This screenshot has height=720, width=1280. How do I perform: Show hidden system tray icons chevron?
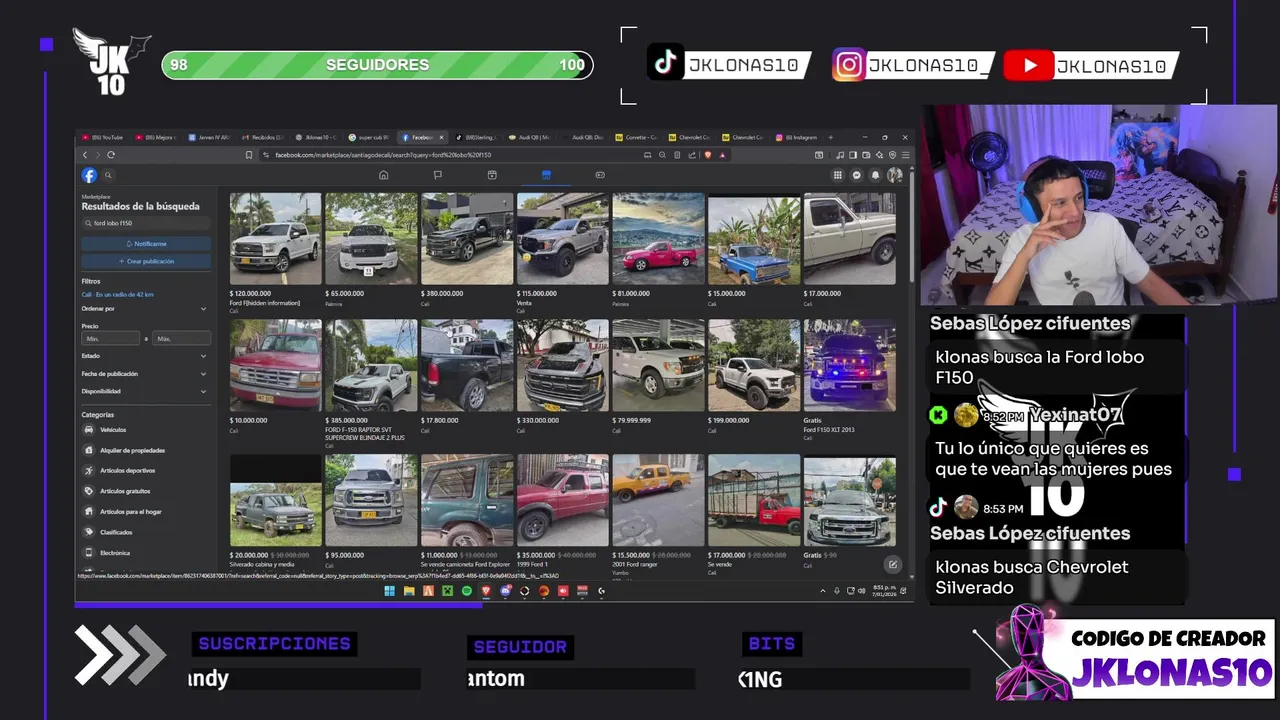(x=823, y=591)
